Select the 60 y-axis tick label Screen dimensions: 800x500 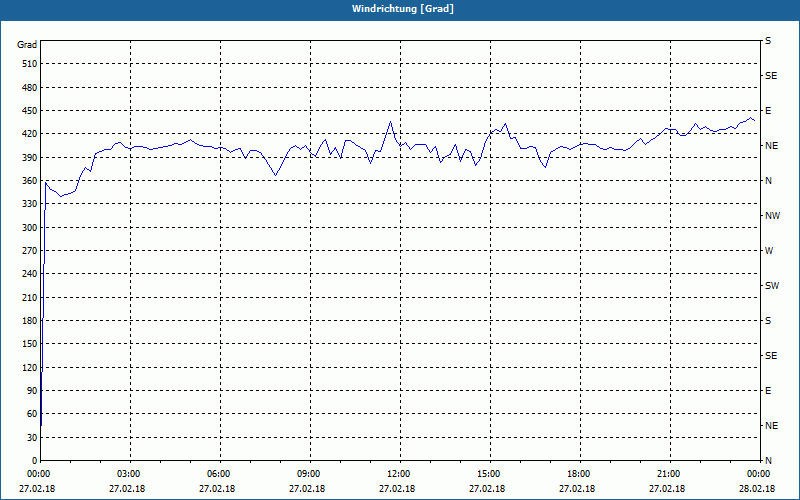pyautogui.click(x=32, y=414)
